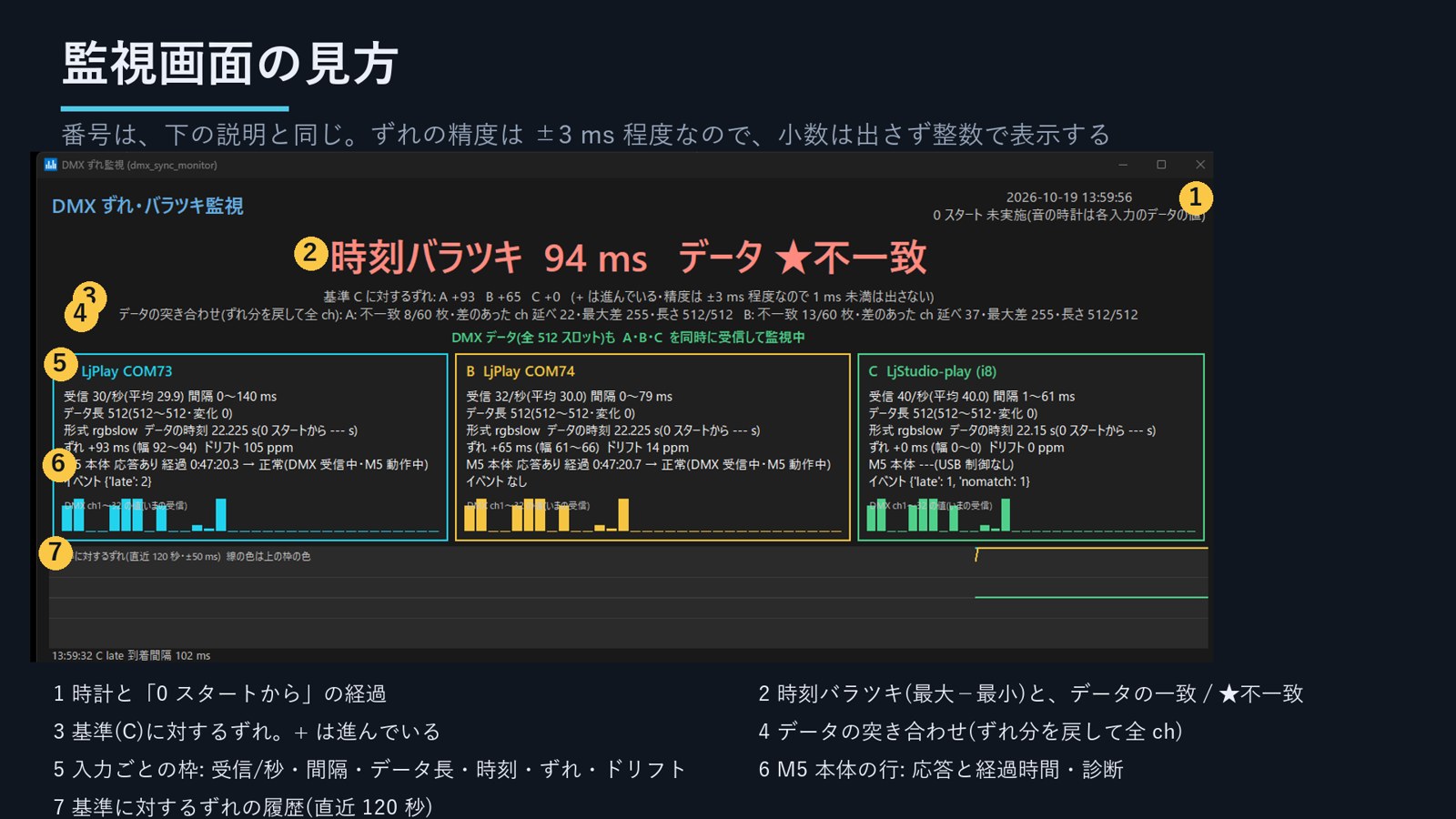The height and width of the screenshot is (819, 1456).
Task: Click '受信 32/秒(平均 30.0) 間隔 0〜79 ms'
Action: click(570, 397)
